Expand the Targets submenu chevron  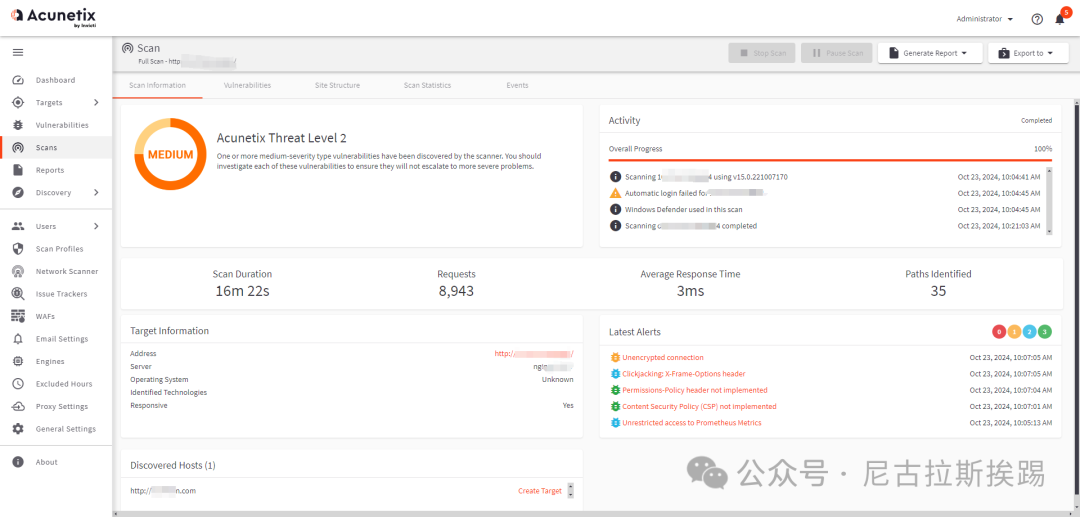(x=96, y=103)
